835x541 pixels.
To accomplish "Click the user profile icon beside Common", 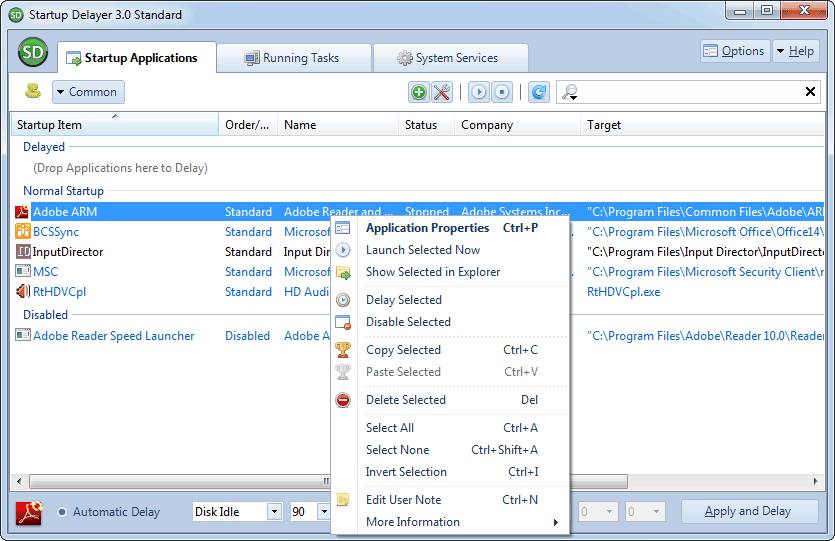I will coord(33,91).
